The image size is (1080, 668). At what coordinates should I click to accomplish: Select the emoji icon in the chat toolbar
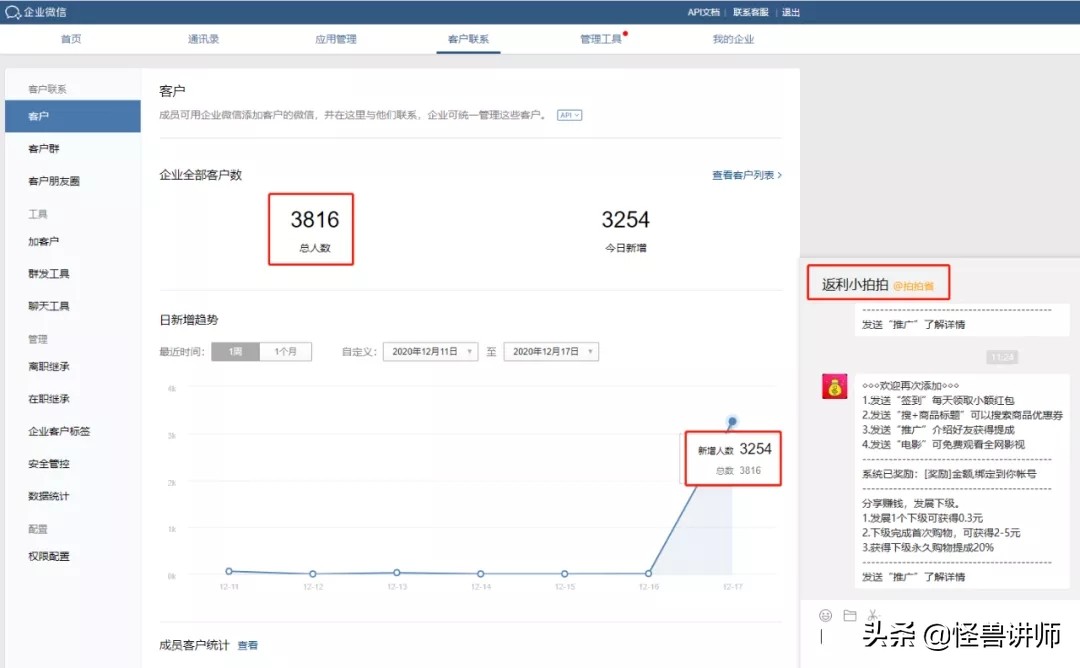[x=826, y=615]
